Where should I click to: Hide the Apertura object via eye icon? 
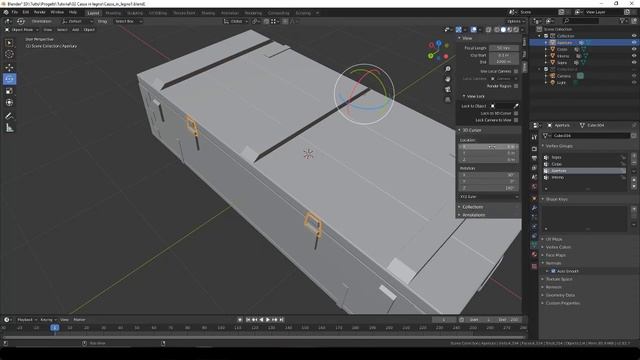634,42
